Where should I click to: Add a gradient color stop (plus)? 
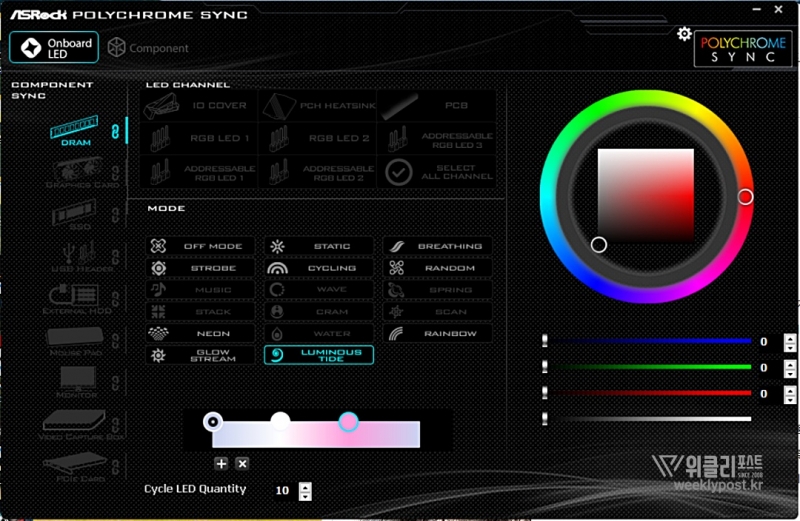221,463
